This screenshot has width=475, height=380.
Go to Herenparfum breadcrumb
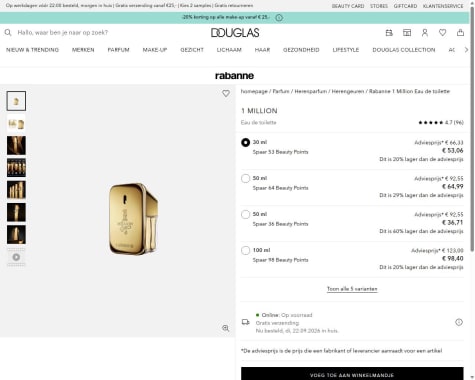(311, 91)
